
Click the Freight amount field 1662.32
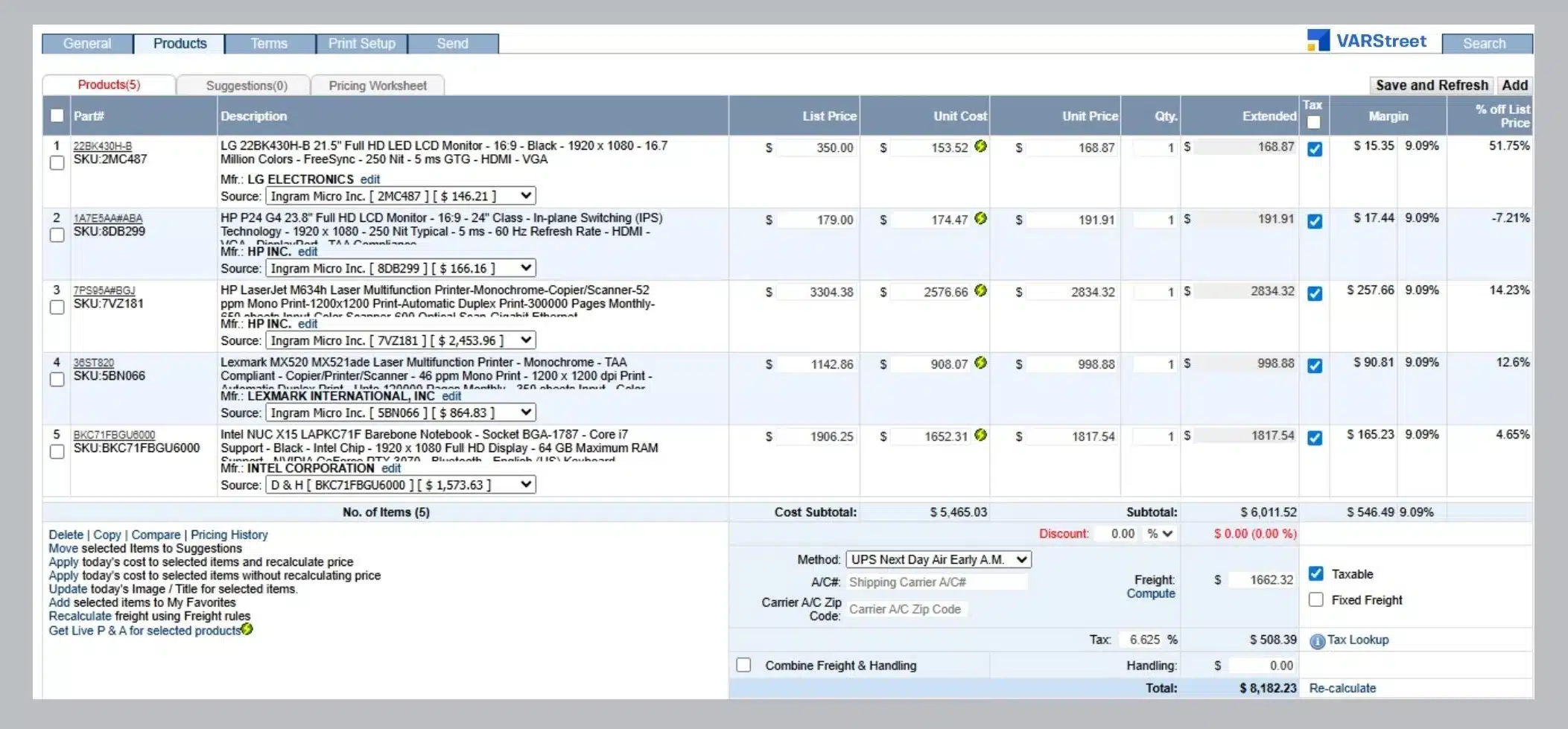(x=1262, y=579)
